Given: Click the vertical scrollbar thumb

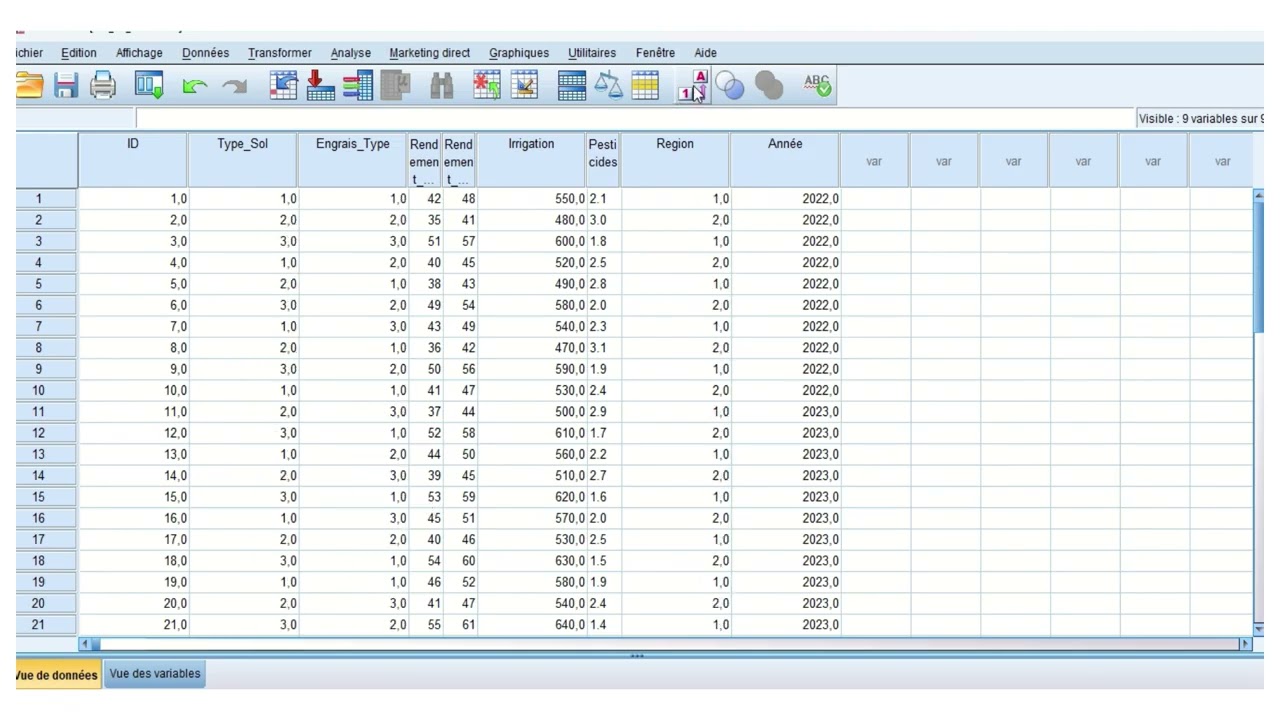Looking at the screenshot, I should (x=1258, y=266).
